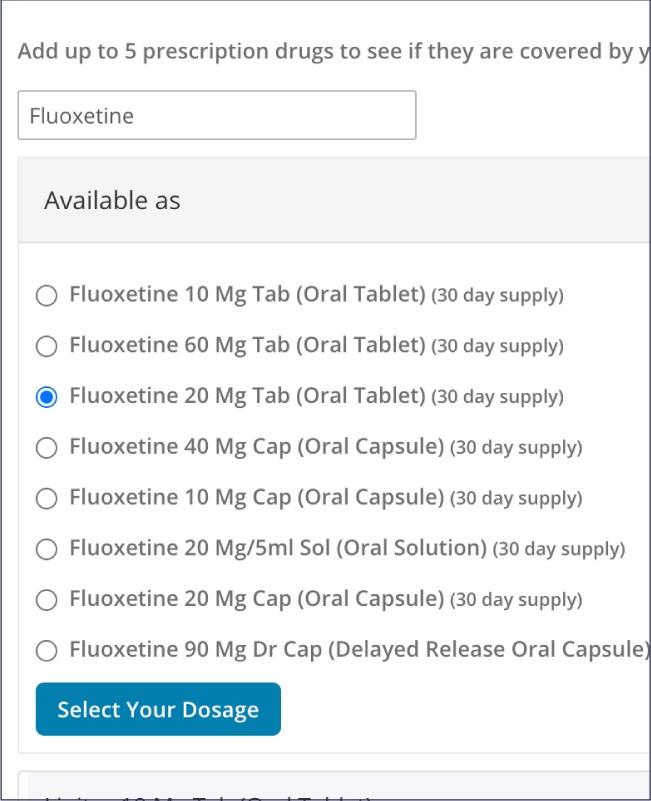Image resolution: width=651 pixels, height=801 pixels.
Task: Click the Available as section header
Action: (112, 200)
